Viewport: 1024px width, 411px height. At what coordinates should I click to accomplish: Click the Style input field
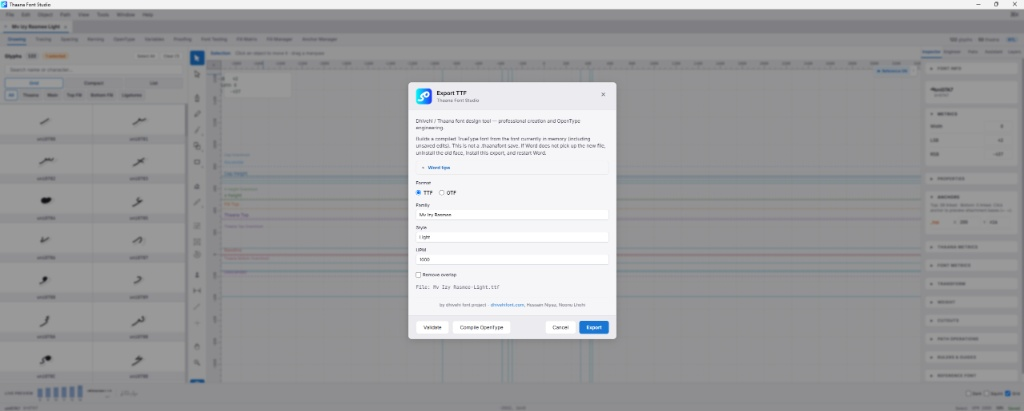pyautogui.click(x=512, y=237)
